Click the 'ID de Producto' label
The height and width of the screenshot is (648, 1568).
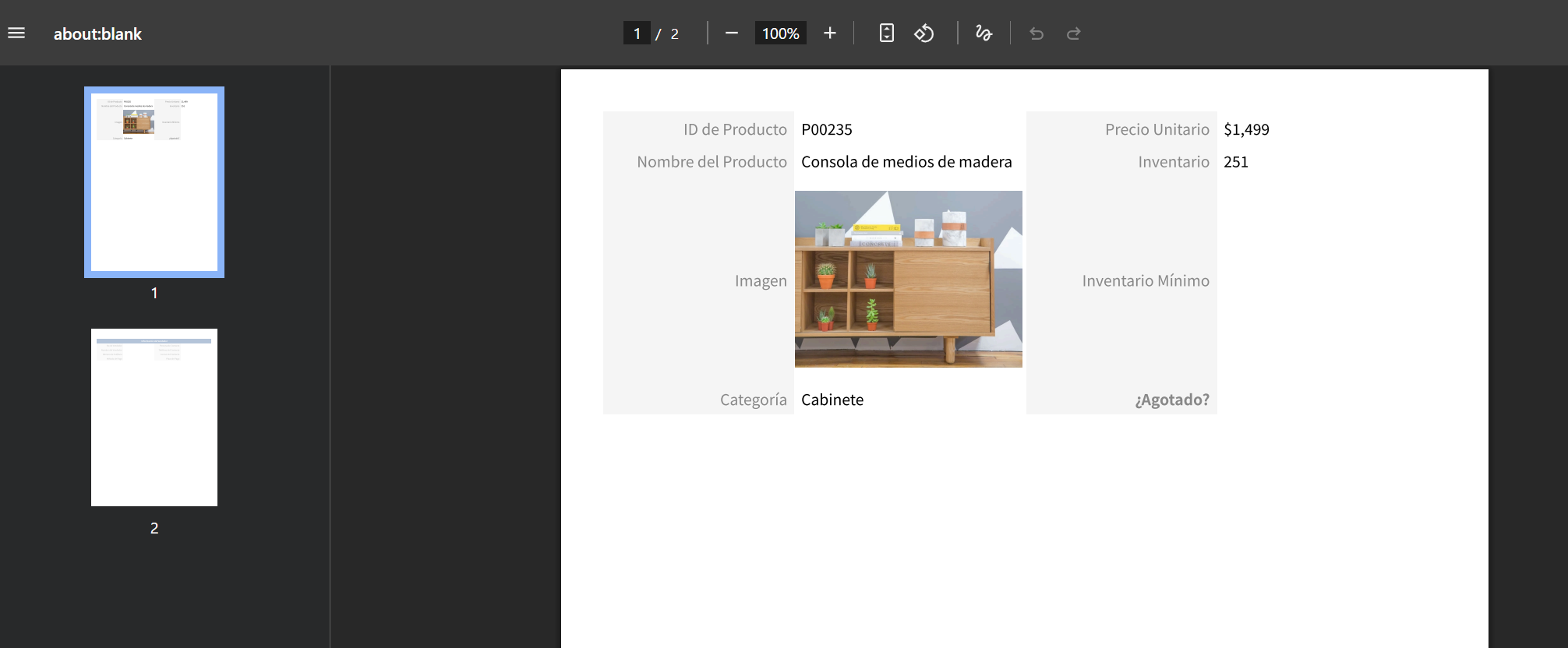click(735, 129)
